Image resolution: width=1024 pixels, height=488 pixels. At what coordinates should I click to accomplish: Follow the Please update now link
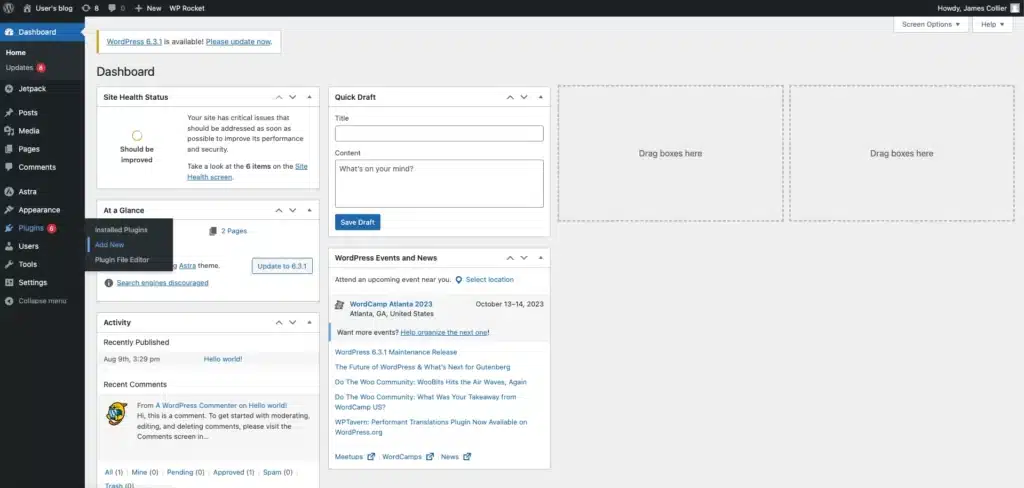click(x=238, y=42)
